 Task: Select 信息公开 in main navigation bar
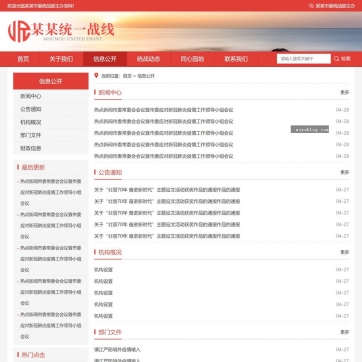(x=105, y=59)
